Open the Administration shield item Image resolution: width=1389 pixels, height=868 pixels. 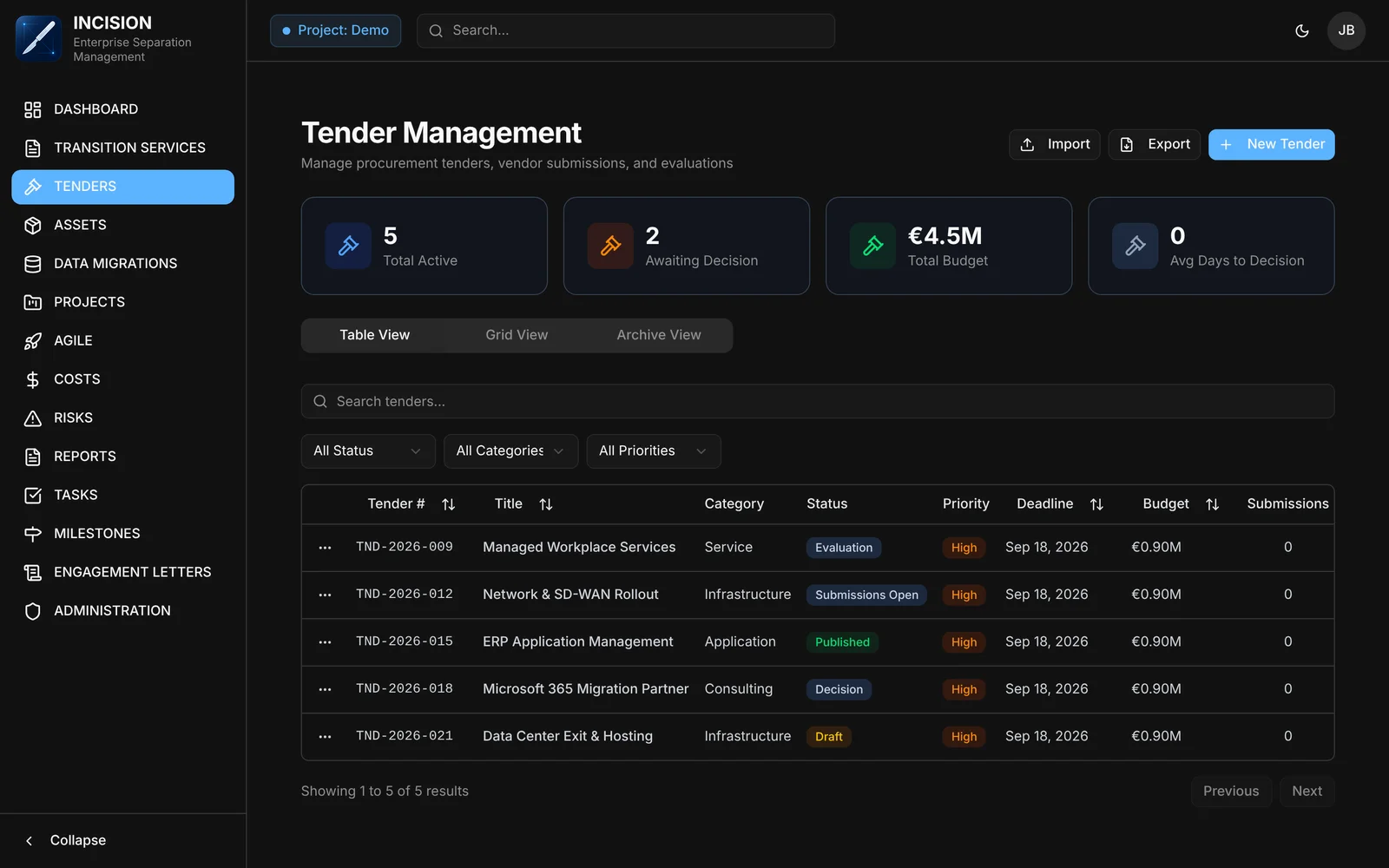122,611
